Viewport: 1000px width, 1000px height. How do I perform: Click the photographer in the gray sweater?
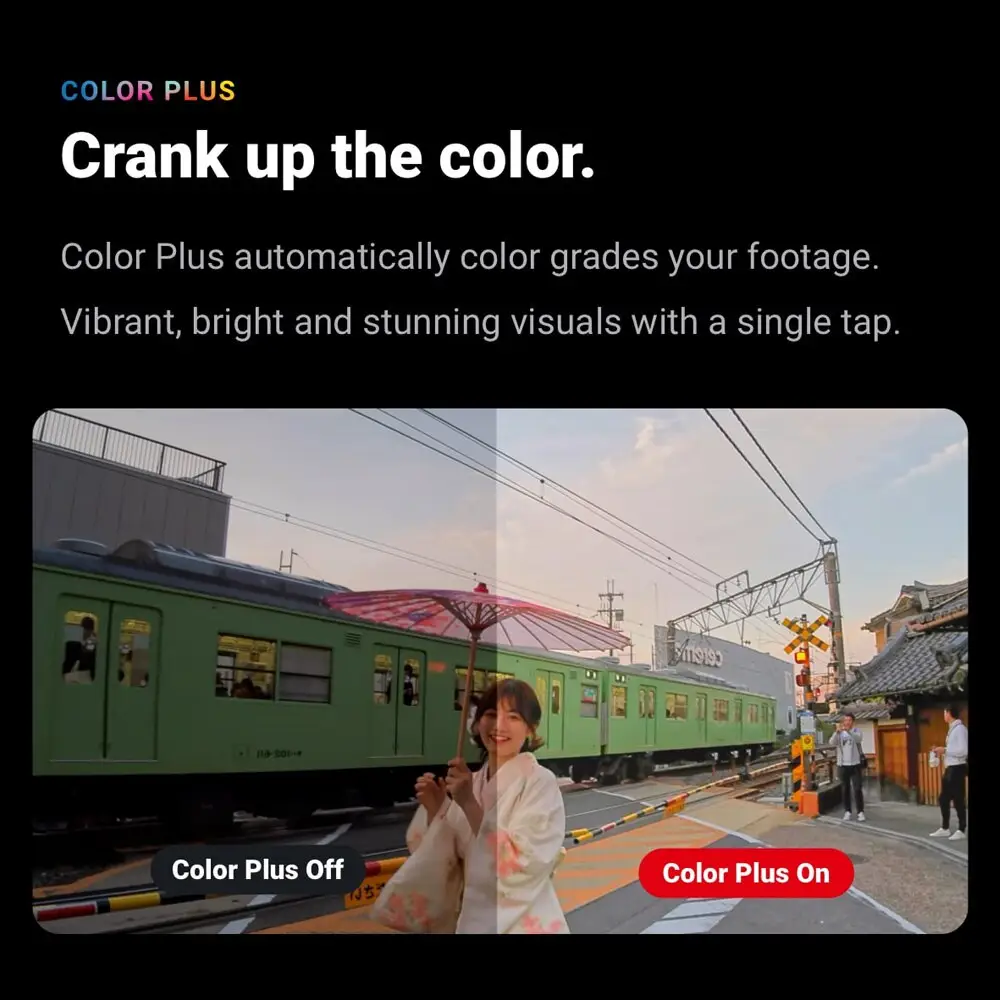click(849, 766)
